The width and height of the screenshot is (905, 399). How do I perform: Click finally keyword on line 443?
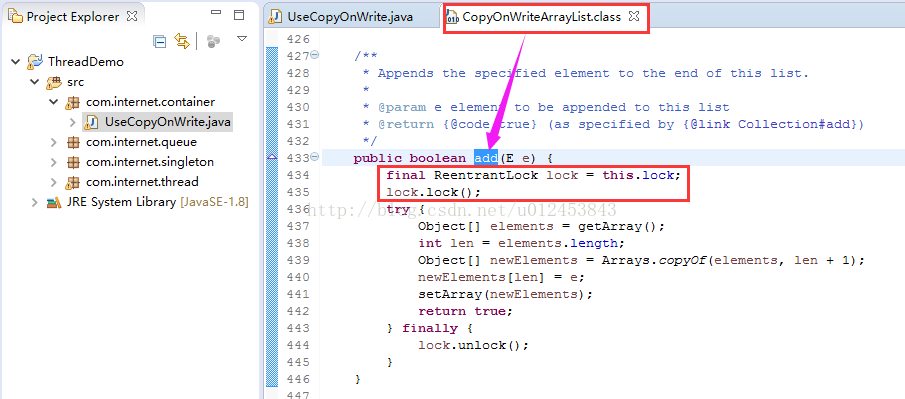[x=429, y=329]
